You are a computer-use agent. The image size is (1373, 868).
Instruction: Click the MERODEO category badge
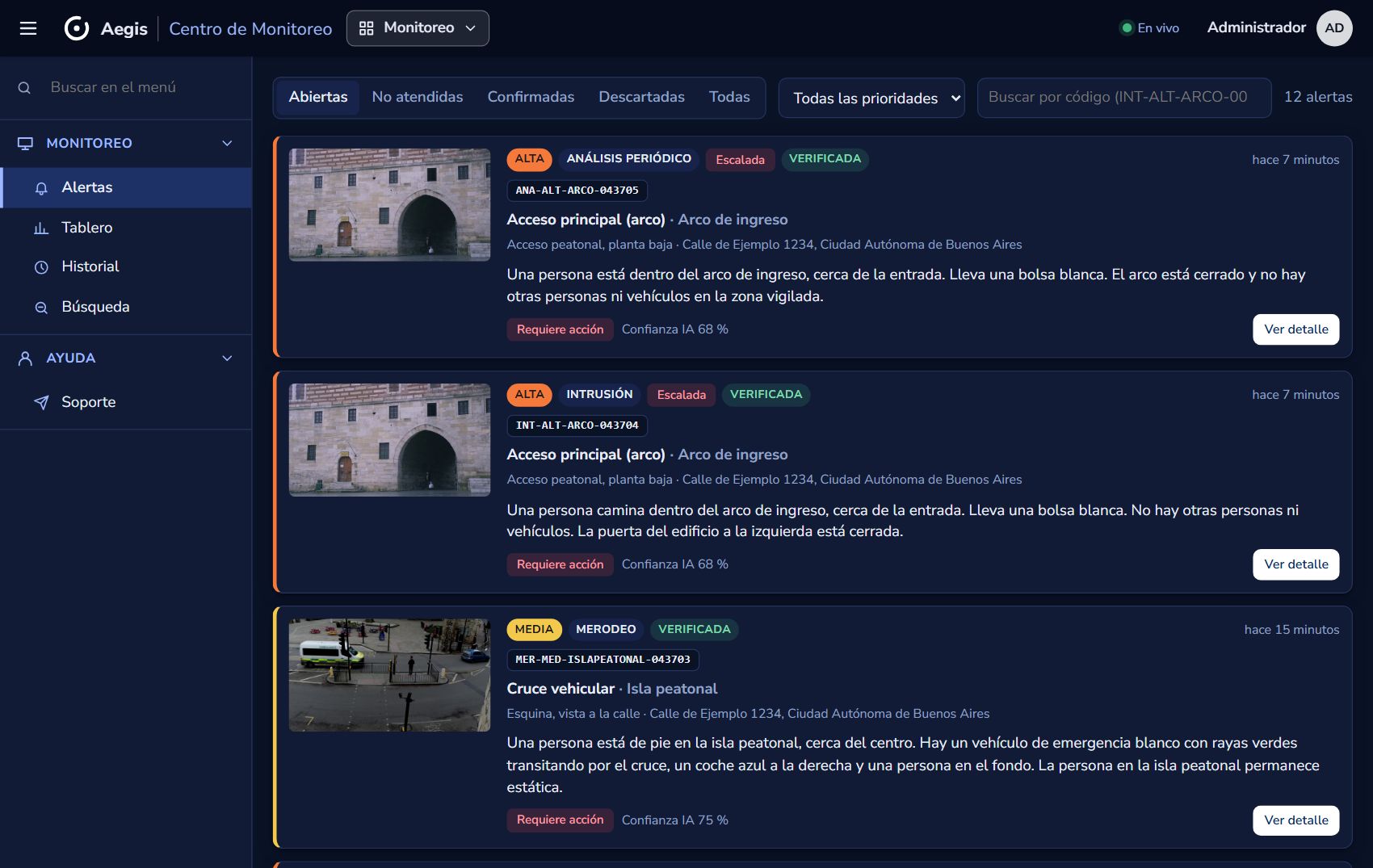(x=606, y=629)
